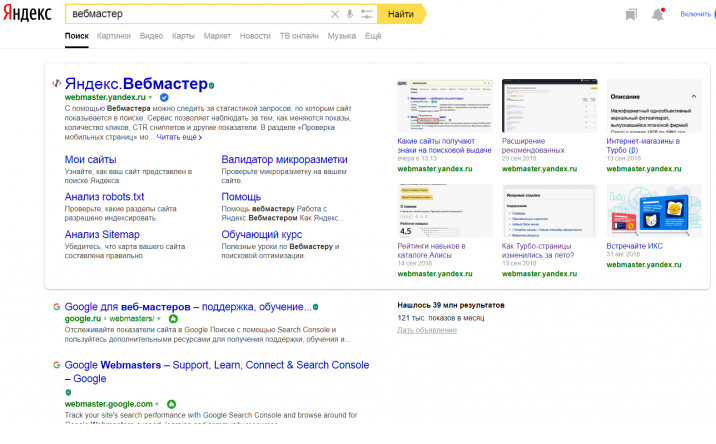
Task: Switch to the Карты tab
Action: [183, 36]
